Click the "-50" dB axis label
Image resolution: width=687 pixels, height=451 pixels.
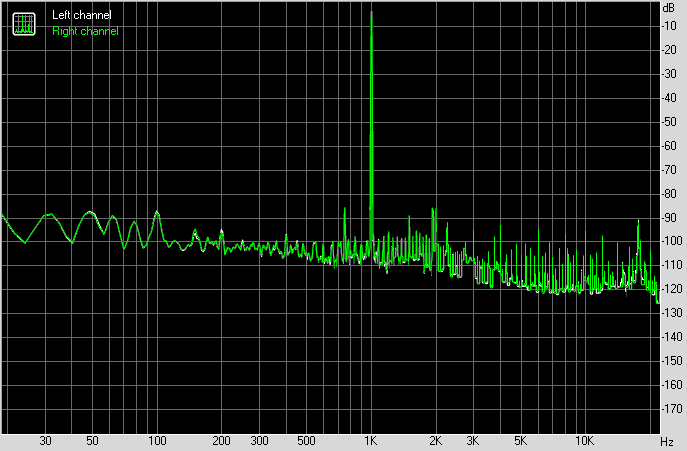pyautogui.click(x=669, y=122)
